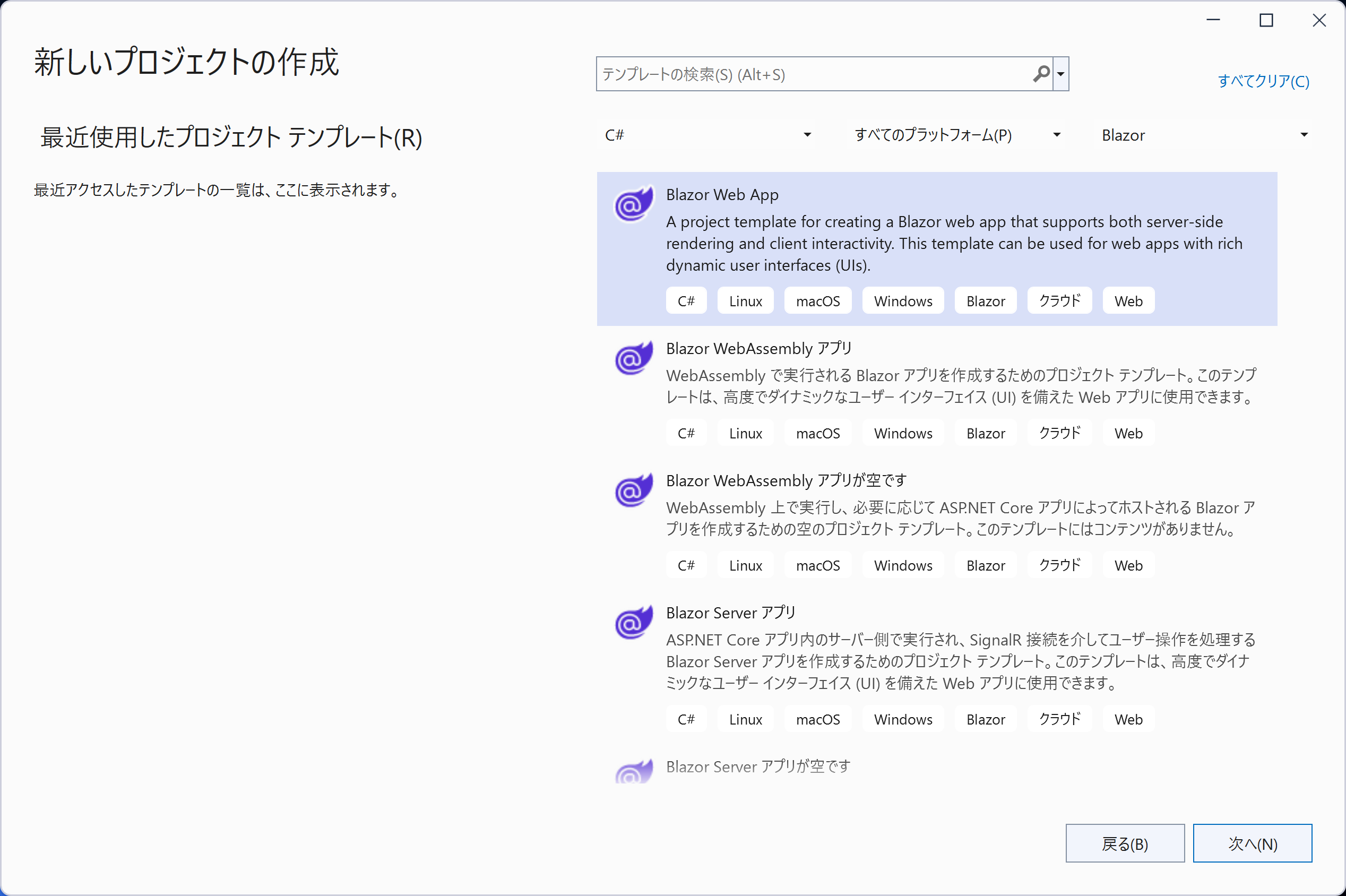Click the Blazor WebAssembly アプリ template icon
1346x896 pixels.
(x=633, y=357)
